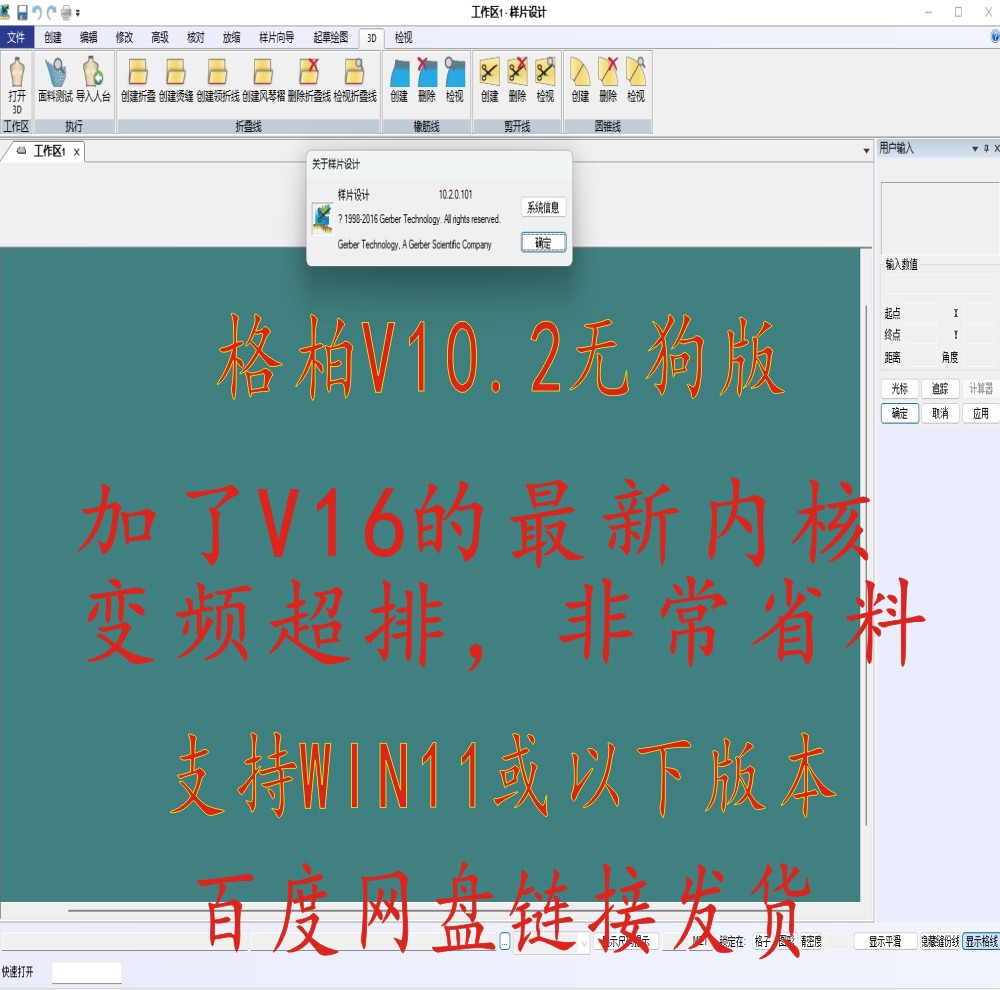Switch to the 修改 ribbon tab
1000x990 pixels.
point(124,38)
